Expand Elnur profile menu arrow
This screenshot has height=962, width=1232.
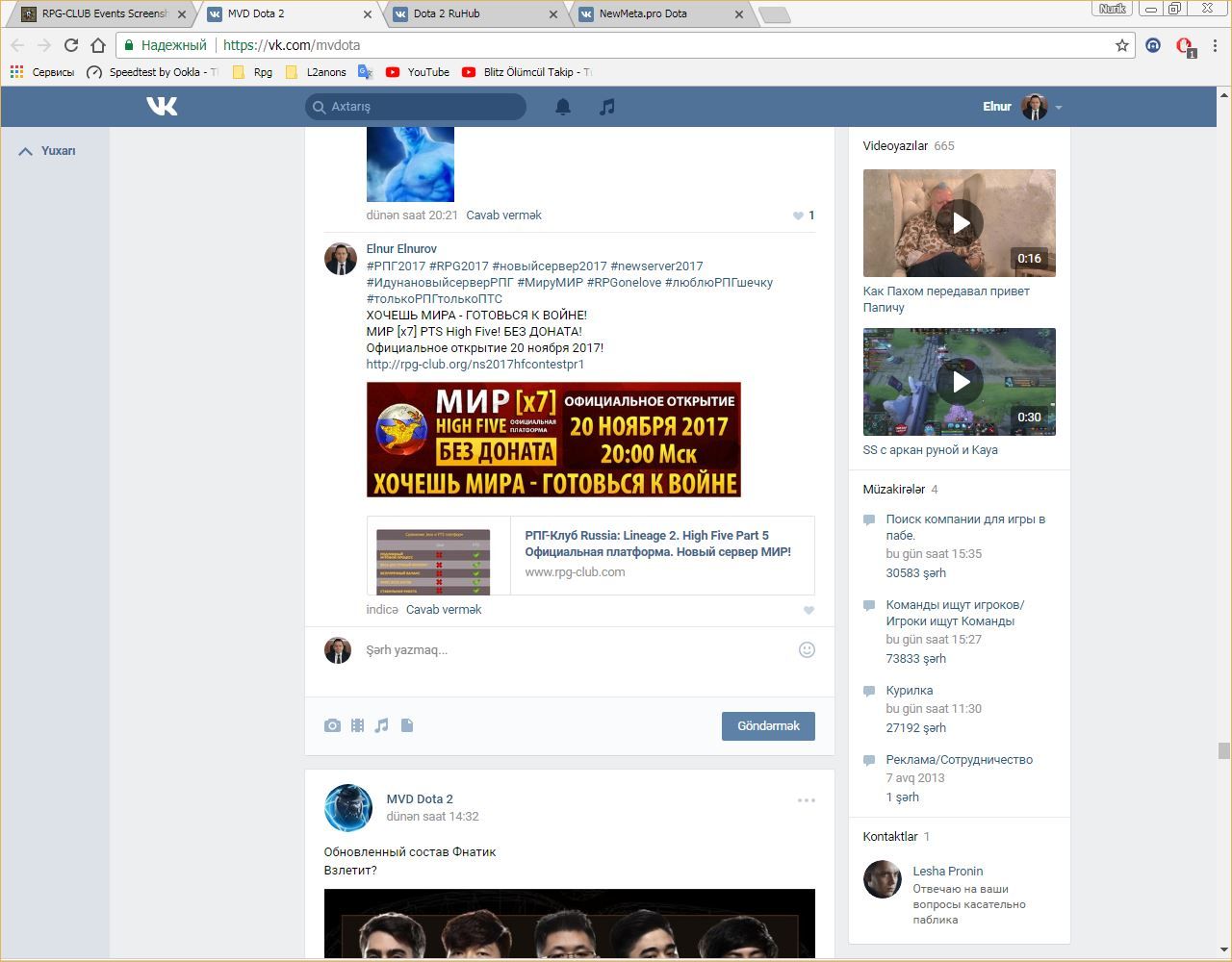pyautogui.click(x=1058, y=108)
